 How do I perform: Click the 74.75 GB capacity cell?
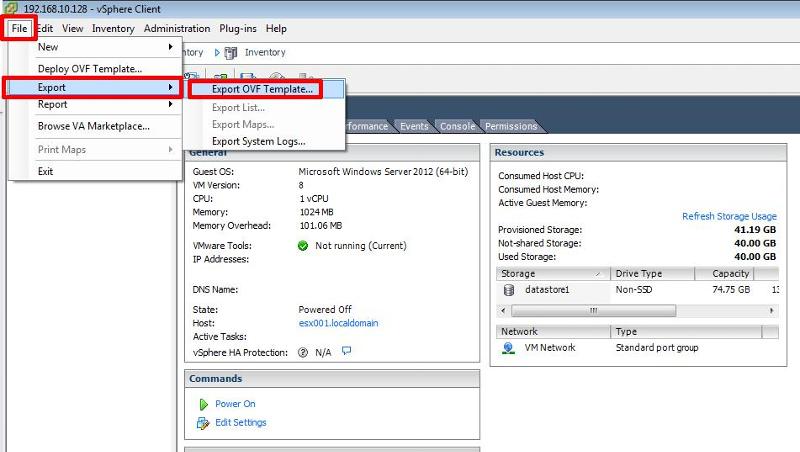click(x=731, y=289)
